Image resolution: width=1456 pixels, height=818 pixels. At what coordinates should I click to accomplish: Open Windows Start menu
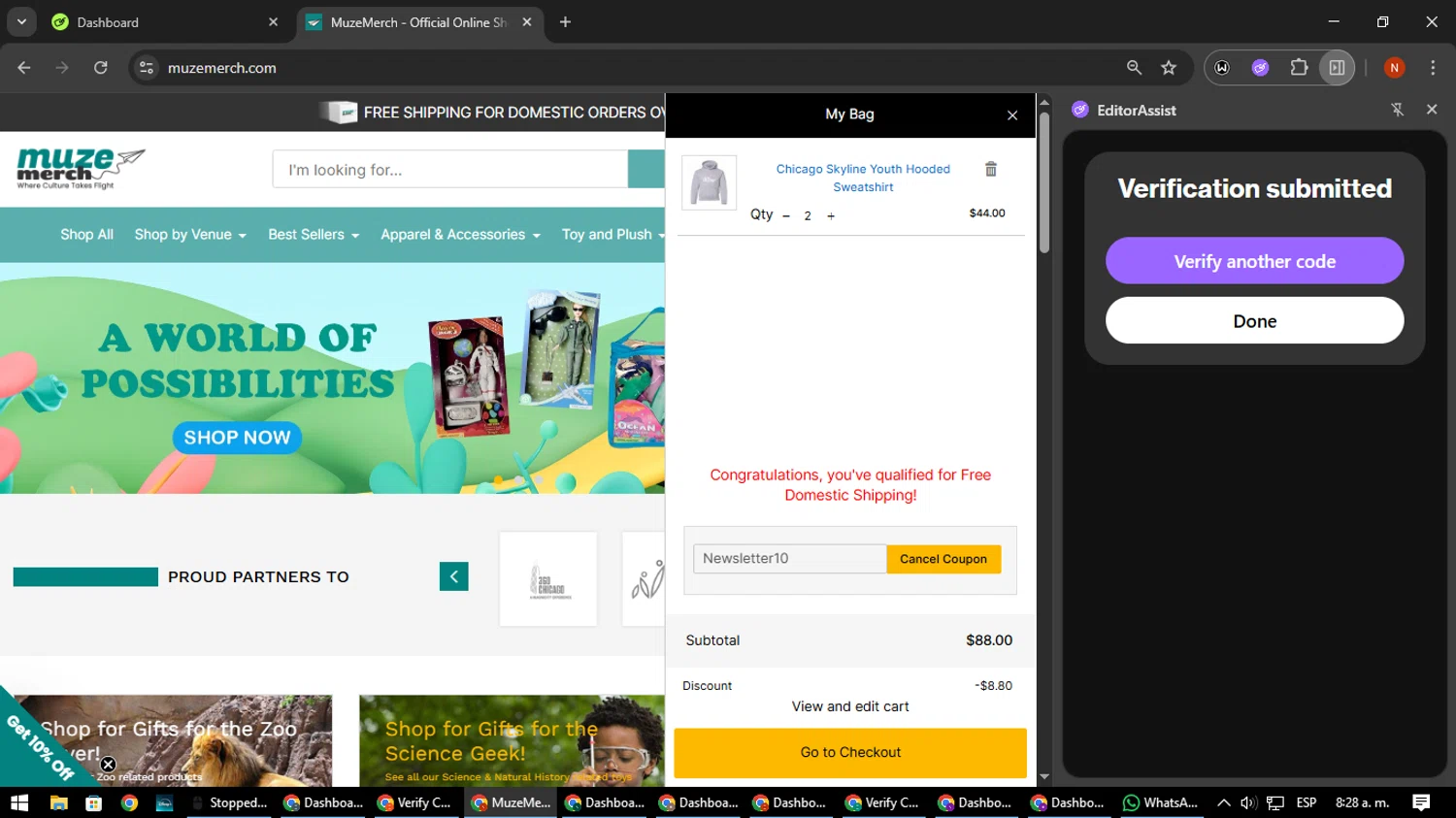coord(19,802)
